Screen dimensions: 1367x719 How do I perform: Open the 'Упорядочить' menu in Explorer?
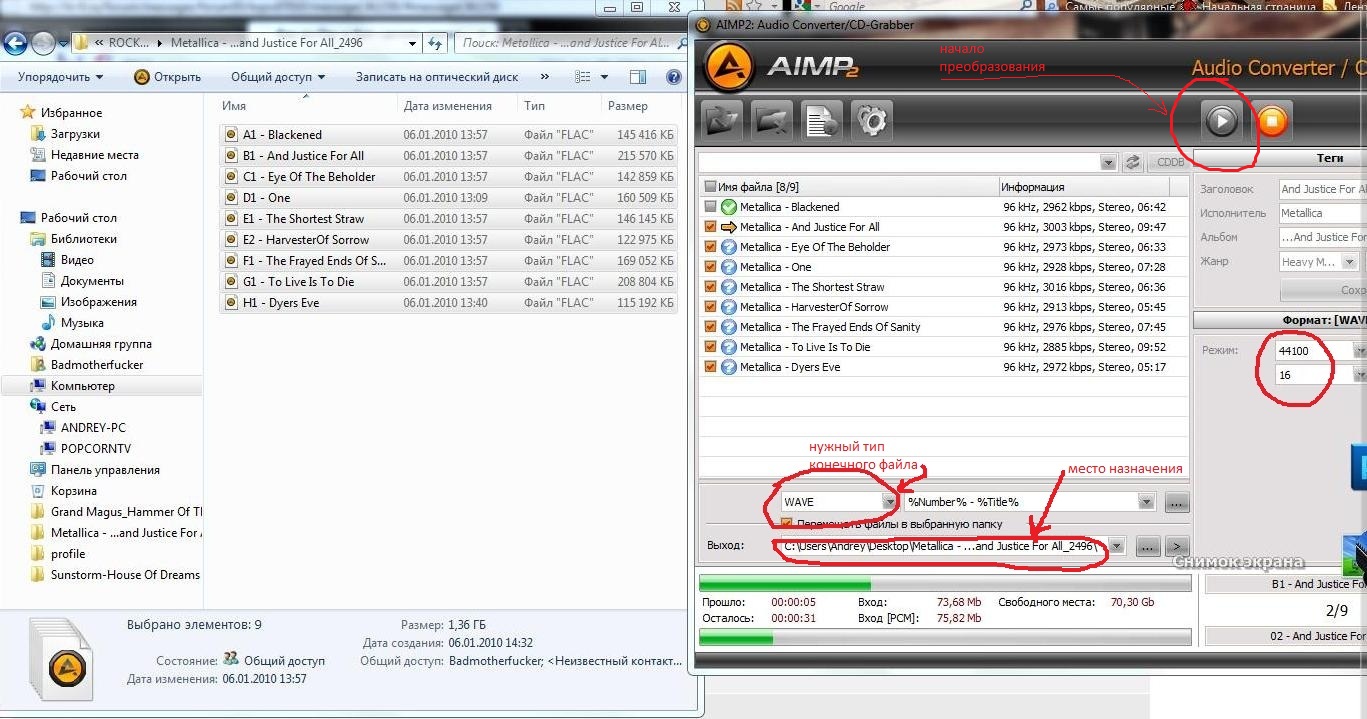[60, 77]
